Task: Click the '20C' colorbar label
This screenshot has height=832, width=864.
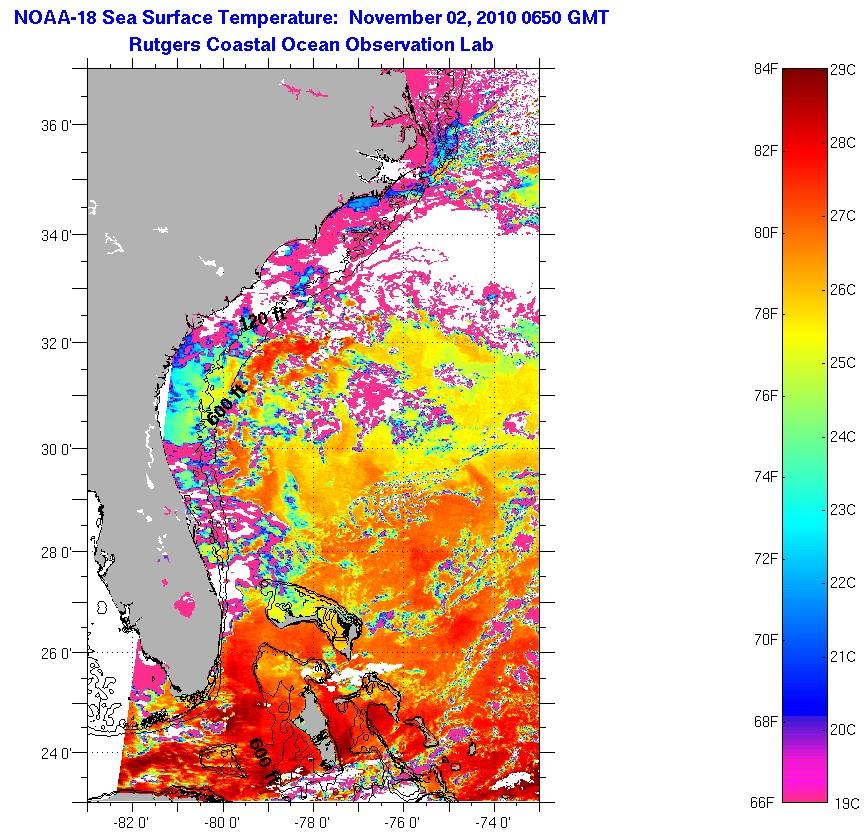Action: coord(843,730)
